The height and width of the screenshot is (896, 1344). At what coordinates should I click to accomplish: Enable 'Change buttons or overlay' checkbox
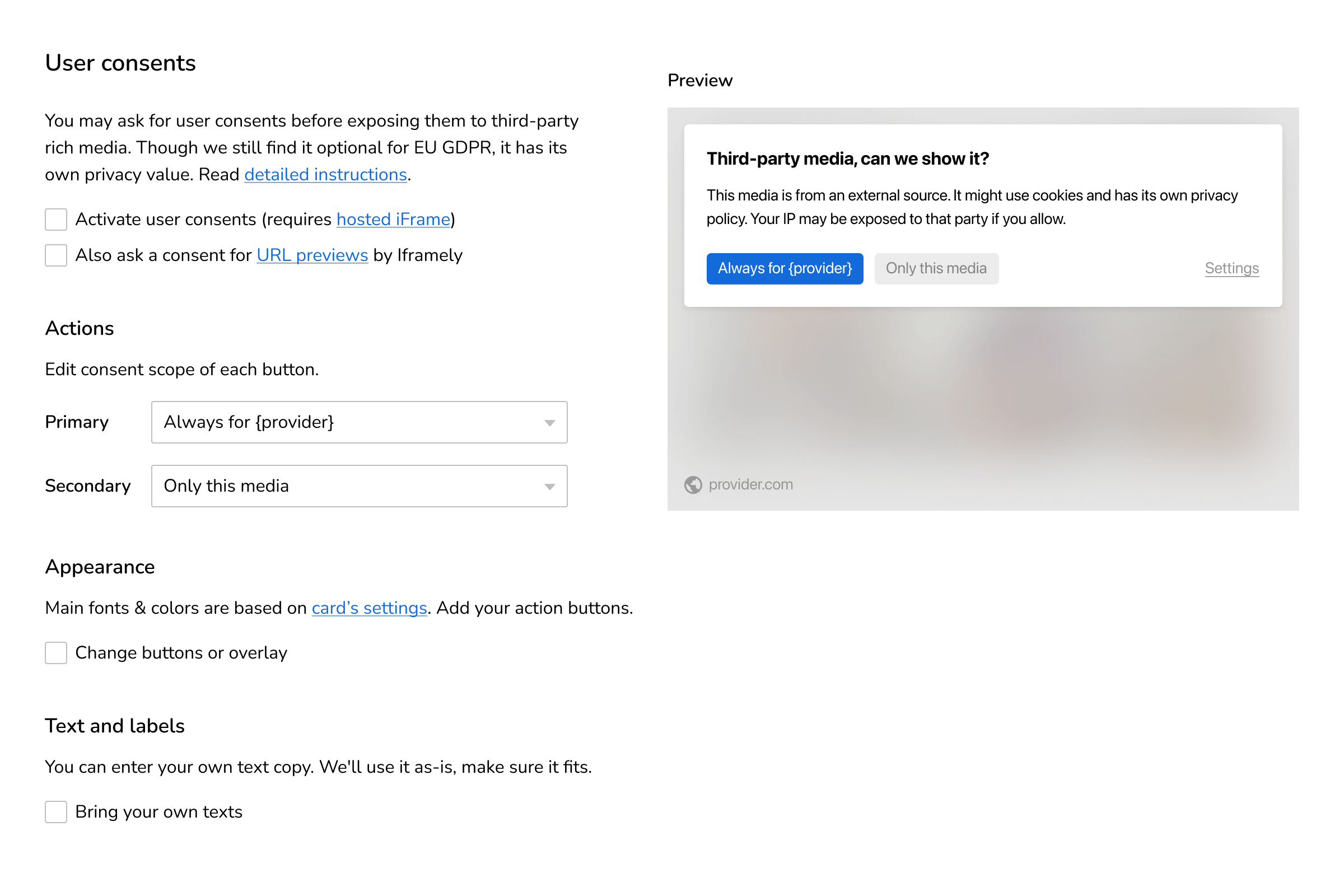point(56,653)
